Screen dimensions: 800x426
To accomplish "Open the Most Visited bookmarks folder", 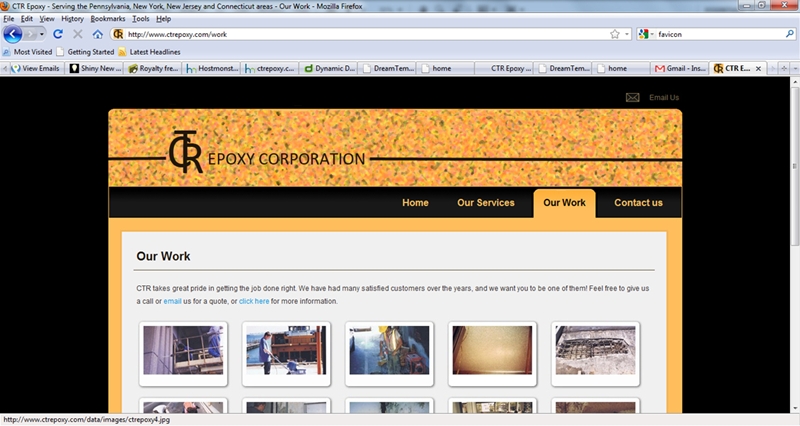I will 28,52.
